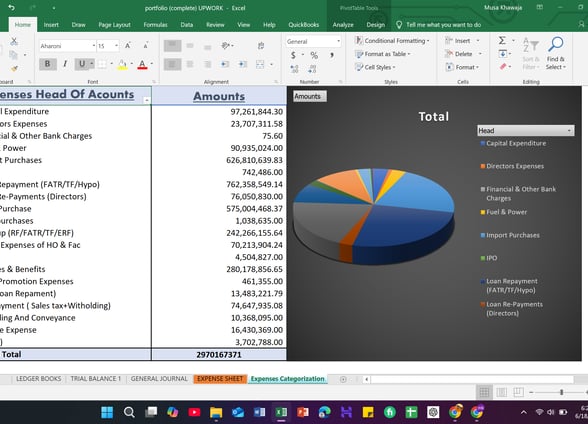
Task: Toggle Align Left alignment
Action: click(x=172, y=64)
